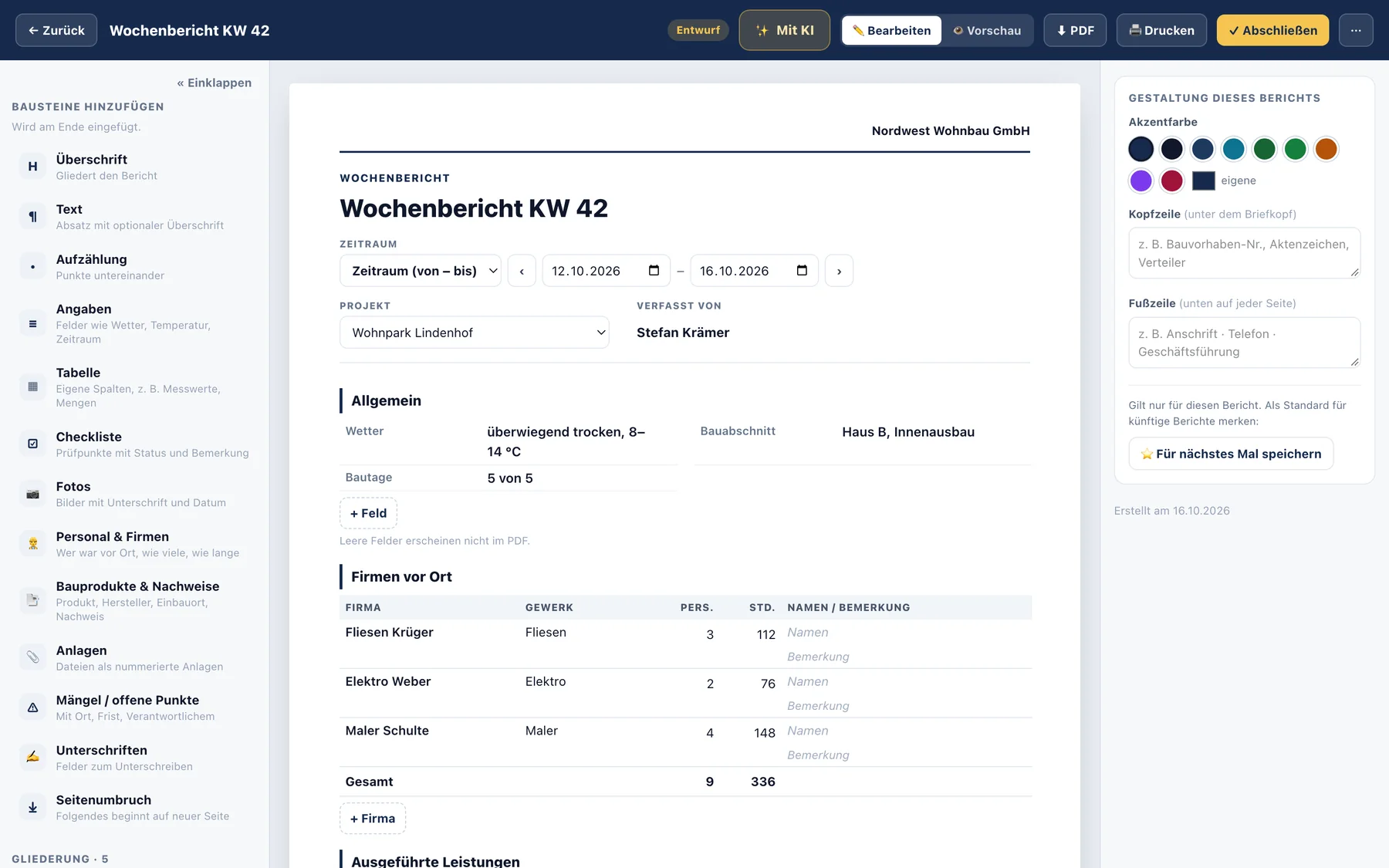Open the custom 'eigene' color picker
The height and width of the screenshot is (868, 1389).
coord(1203,181)
